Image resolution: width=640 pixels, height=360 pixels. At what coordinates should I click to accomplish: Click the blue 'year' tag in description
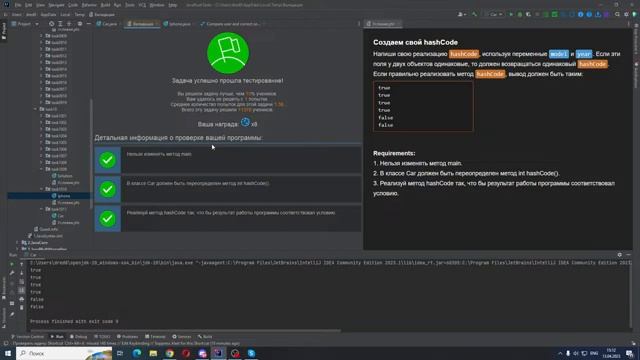[584, 54]
